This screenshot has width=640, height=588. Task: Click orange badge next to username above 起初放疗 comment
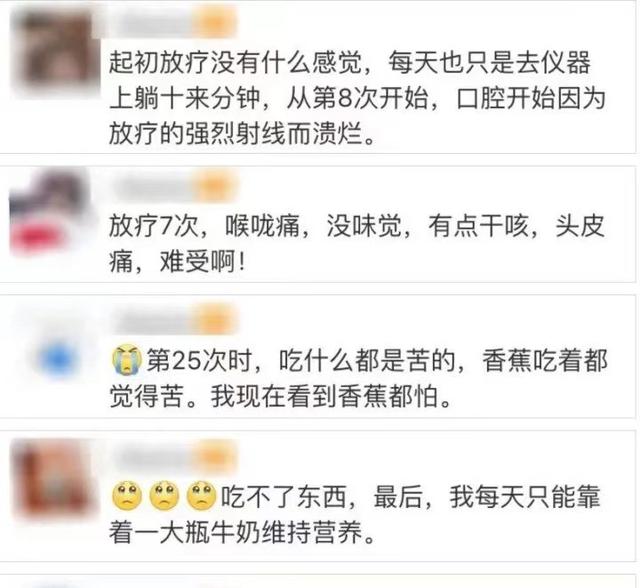coord(215,20)
